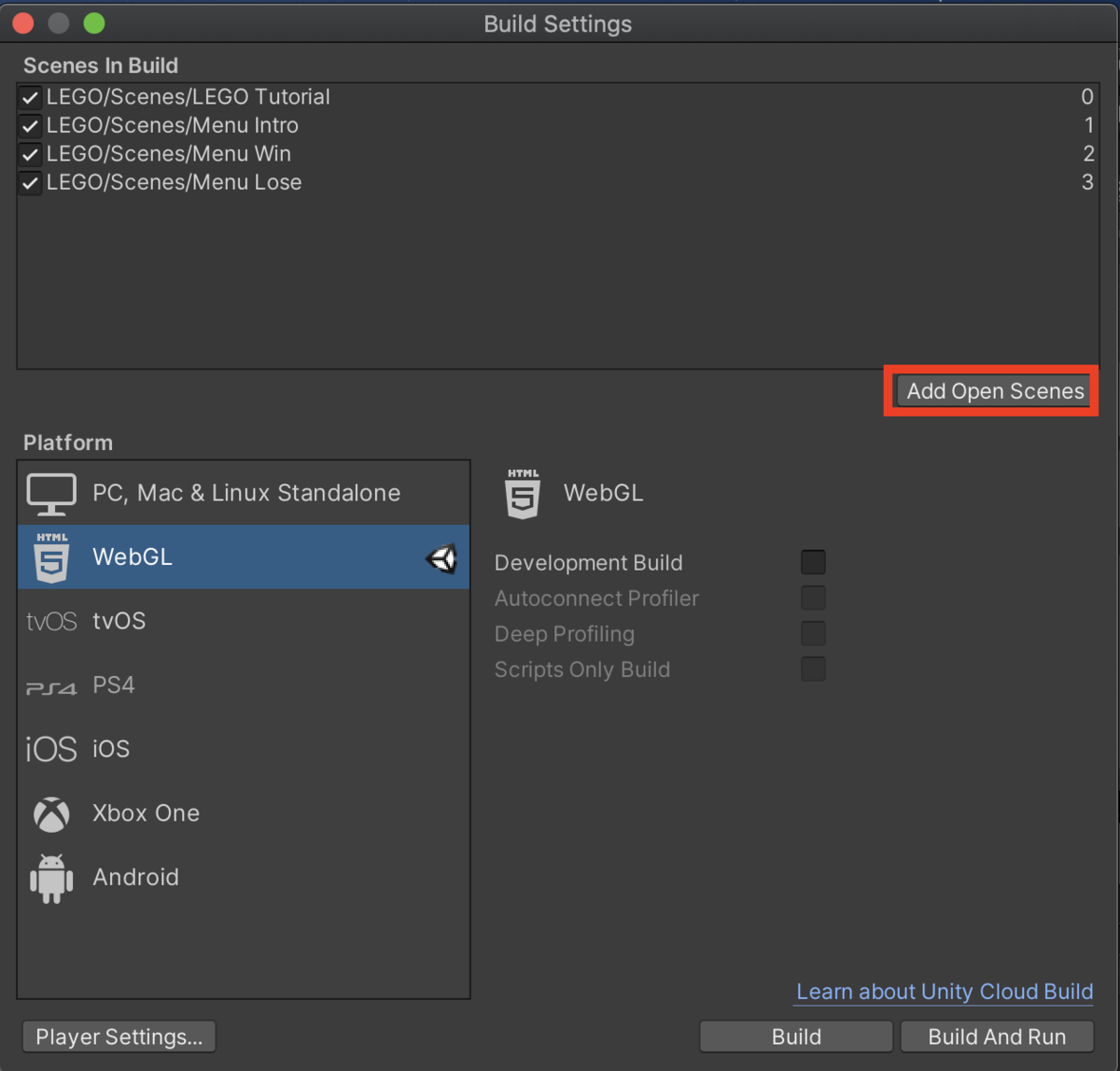Toggle the Deep Profiling checkbox
This screenshot has width=1120, height=1071.
tap(813, 633)
